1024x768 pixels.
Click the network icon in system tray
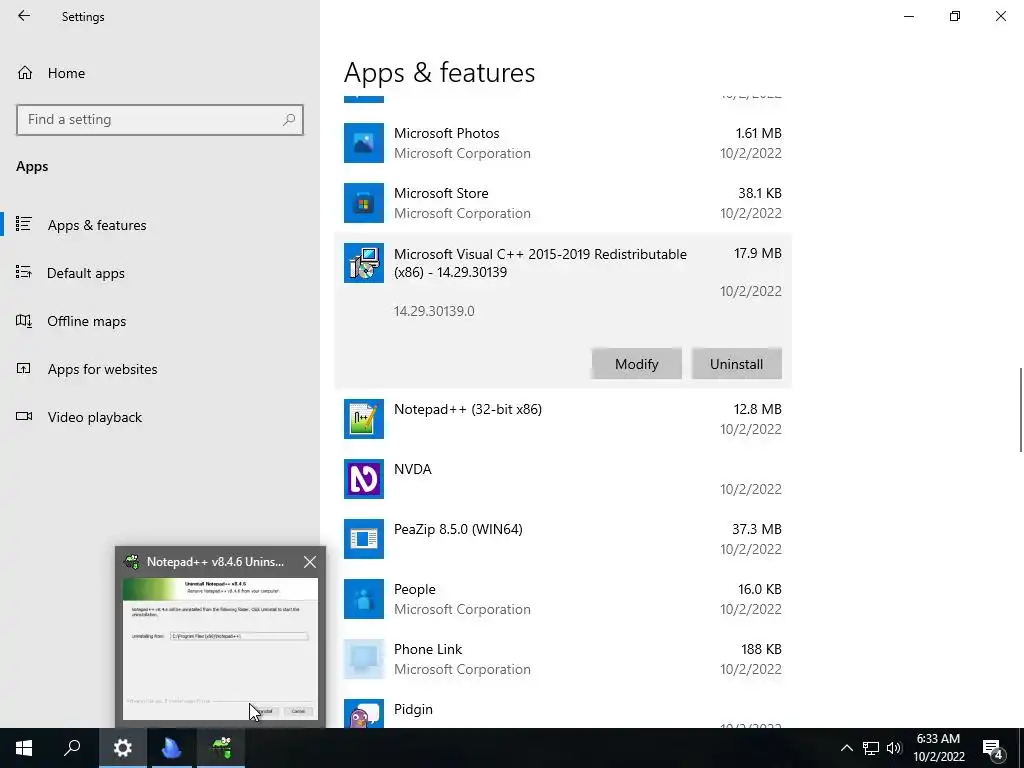[871, 748]
